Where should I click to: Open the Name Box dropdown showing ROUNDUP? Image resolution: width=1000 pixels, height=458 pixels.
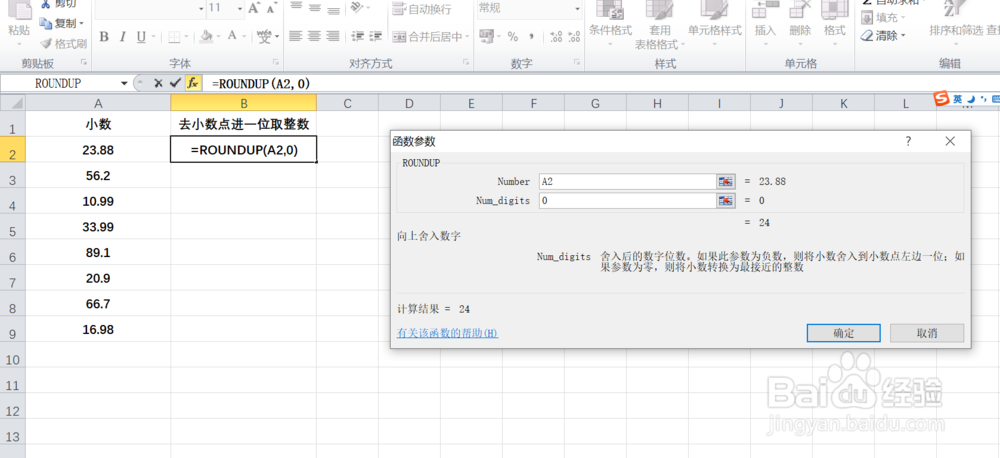coord(124,84)
